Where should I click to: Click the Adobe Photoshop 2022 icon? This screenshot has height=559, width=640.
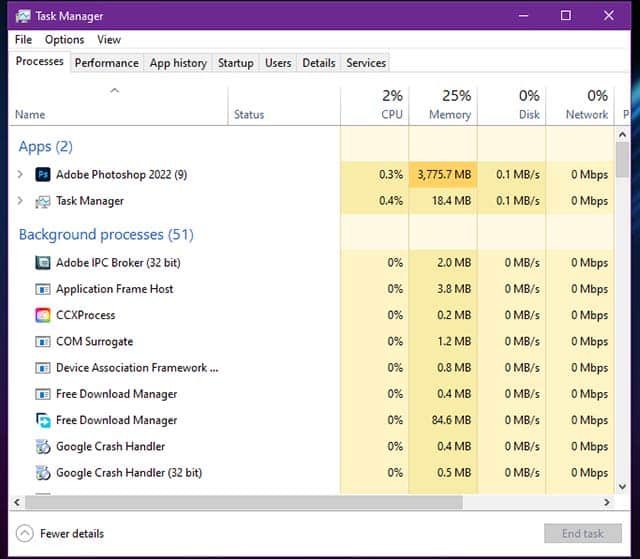pos(43,175)
